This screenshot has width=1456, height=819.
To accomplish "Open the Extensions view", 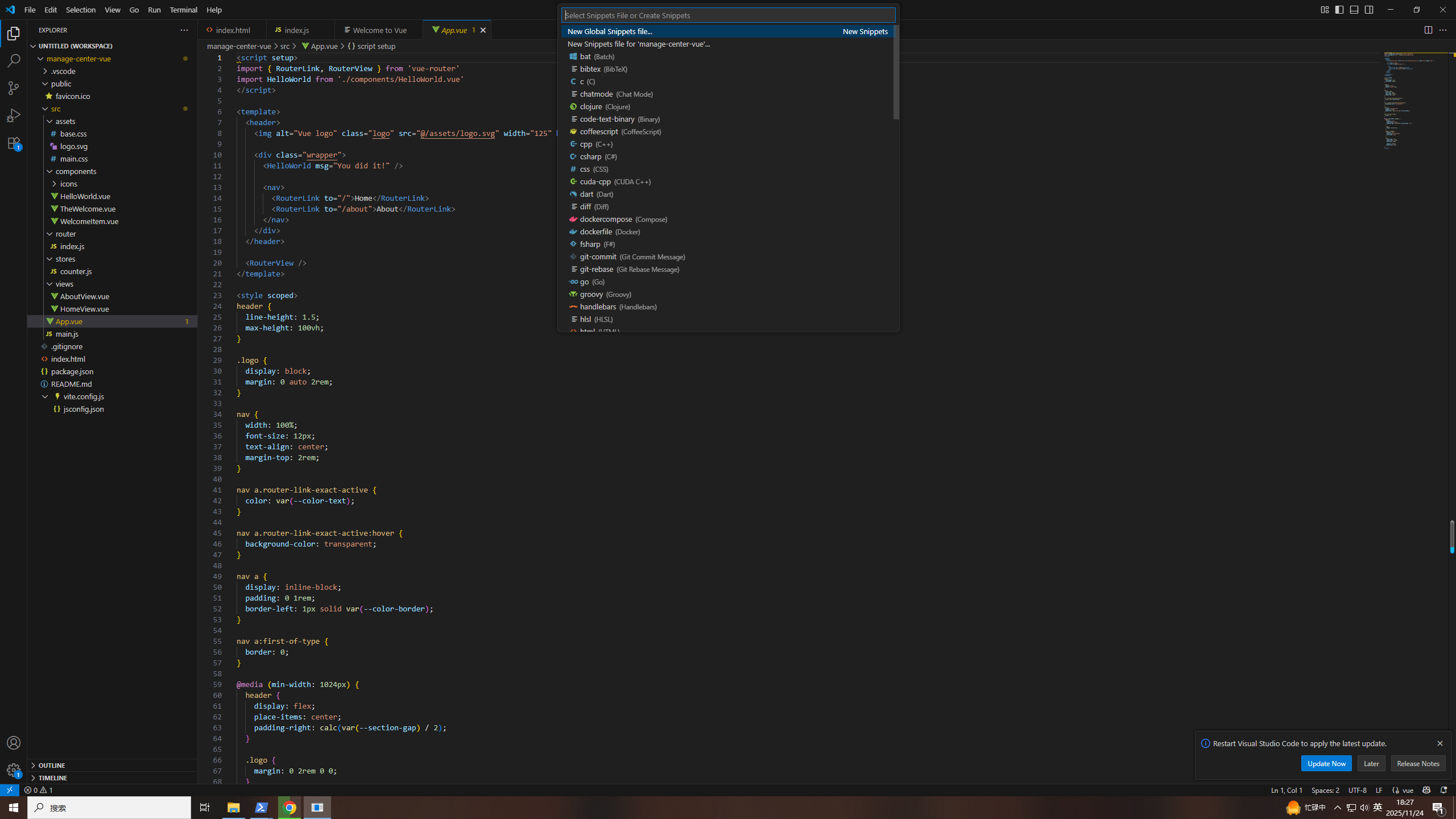I will click(x=14, y=143).
